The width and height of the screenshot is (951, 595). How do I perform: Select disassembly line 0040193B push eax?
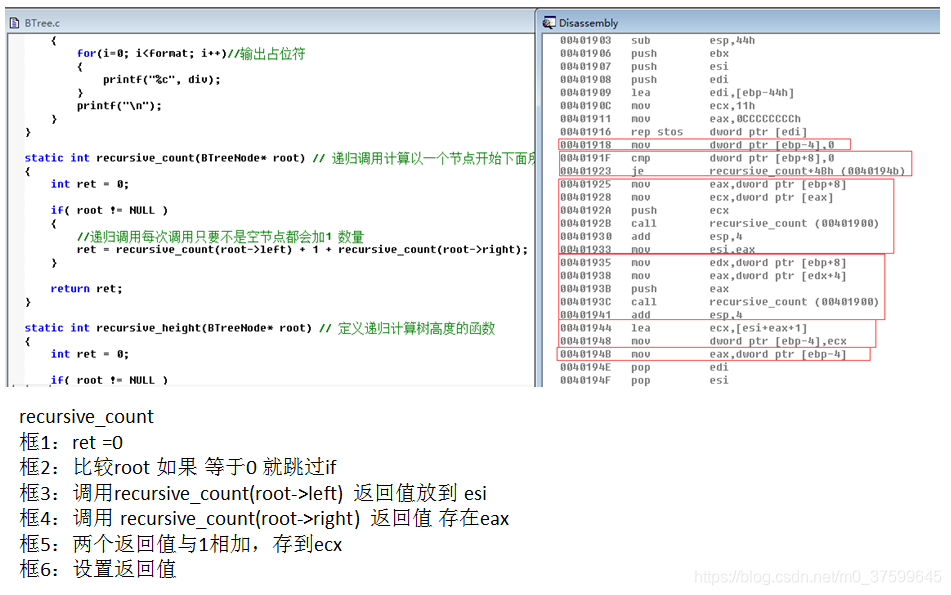point(645,289)
